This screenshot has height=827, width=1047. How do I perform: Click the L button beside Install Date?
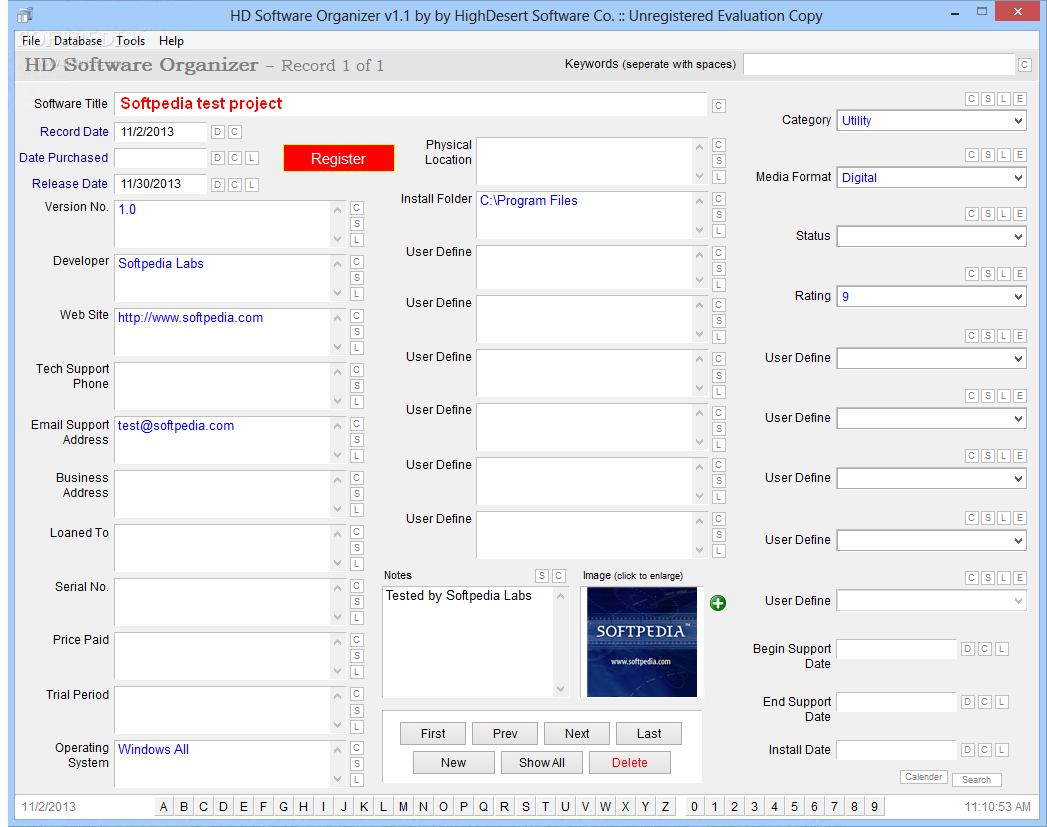1001,750
